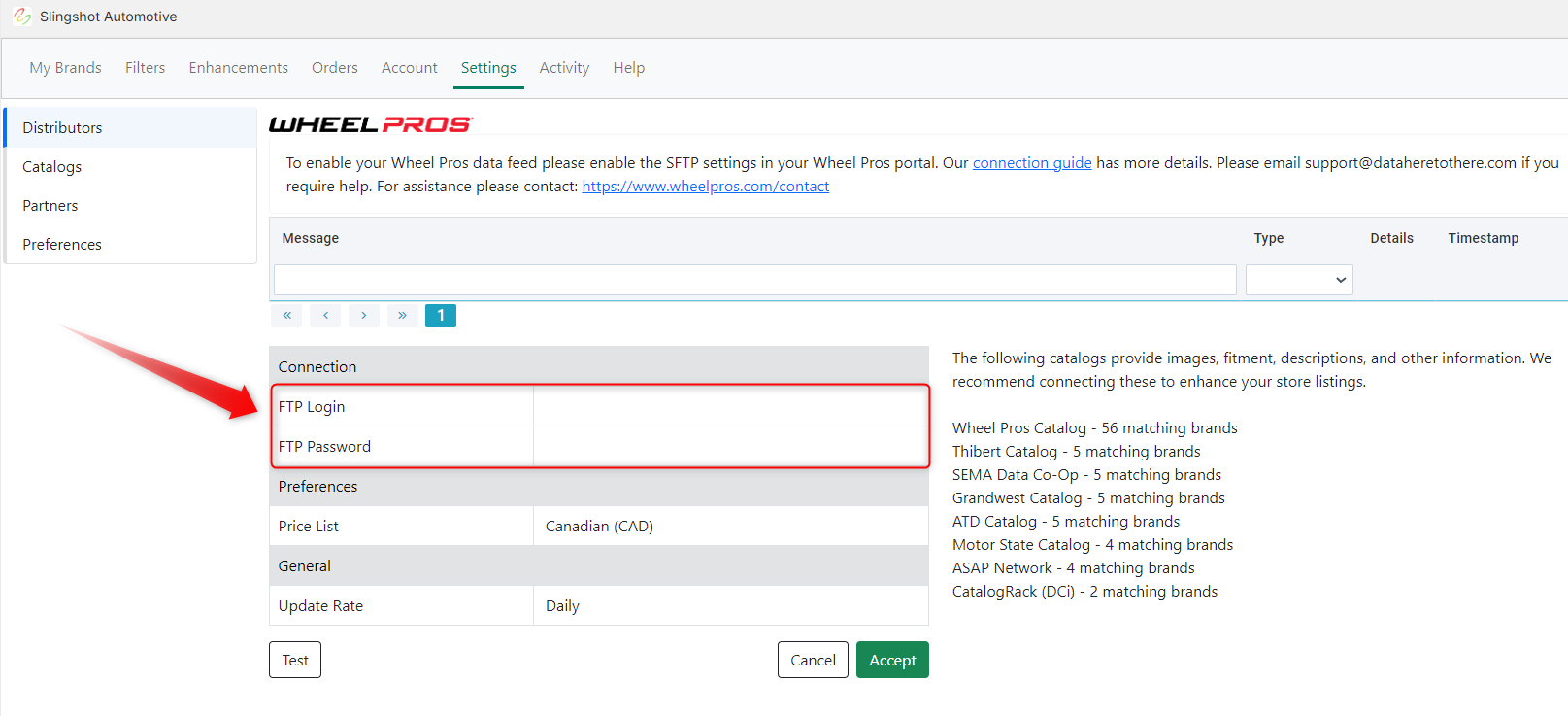Screen dimensions: 1568x716
Task: Click the Type column header
Action: [x=1268, y=238]
